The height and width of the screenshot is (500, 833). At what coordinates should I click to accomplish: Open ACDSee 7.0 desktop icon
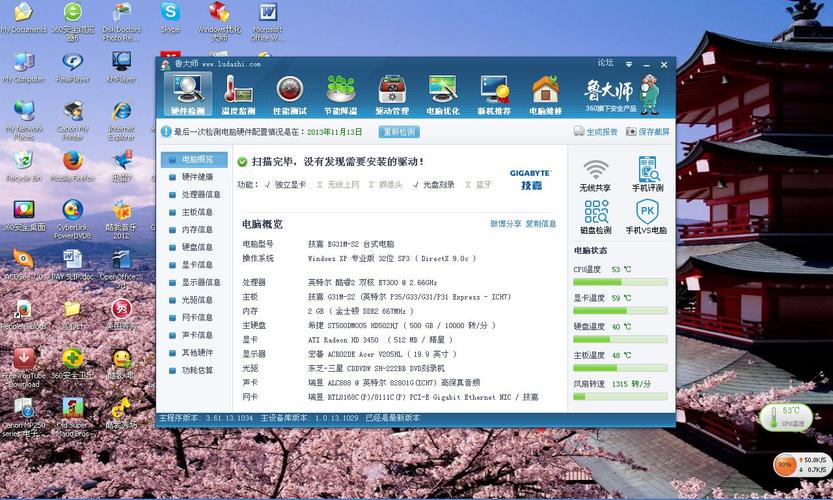[23, 266]
